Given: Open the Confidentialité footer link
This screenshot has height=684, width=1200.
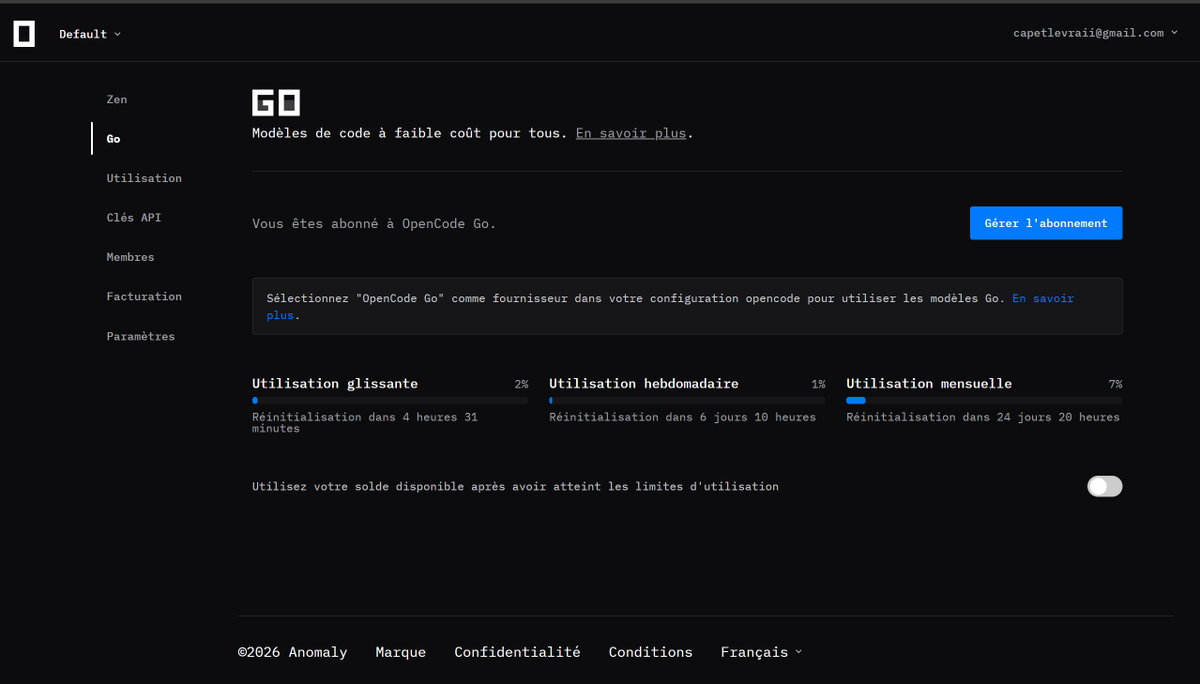Looking at the screenshot, I should click(517, 652).
